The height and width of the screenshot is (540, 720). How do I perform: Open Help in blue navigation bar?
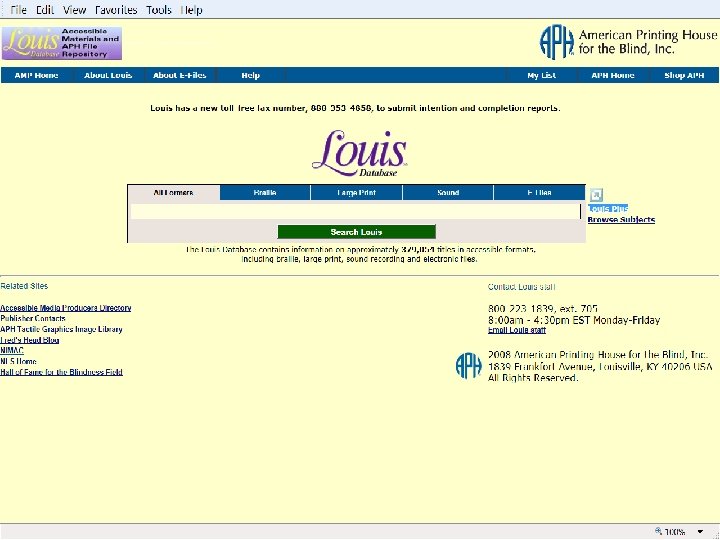click(x=251, y=75)
